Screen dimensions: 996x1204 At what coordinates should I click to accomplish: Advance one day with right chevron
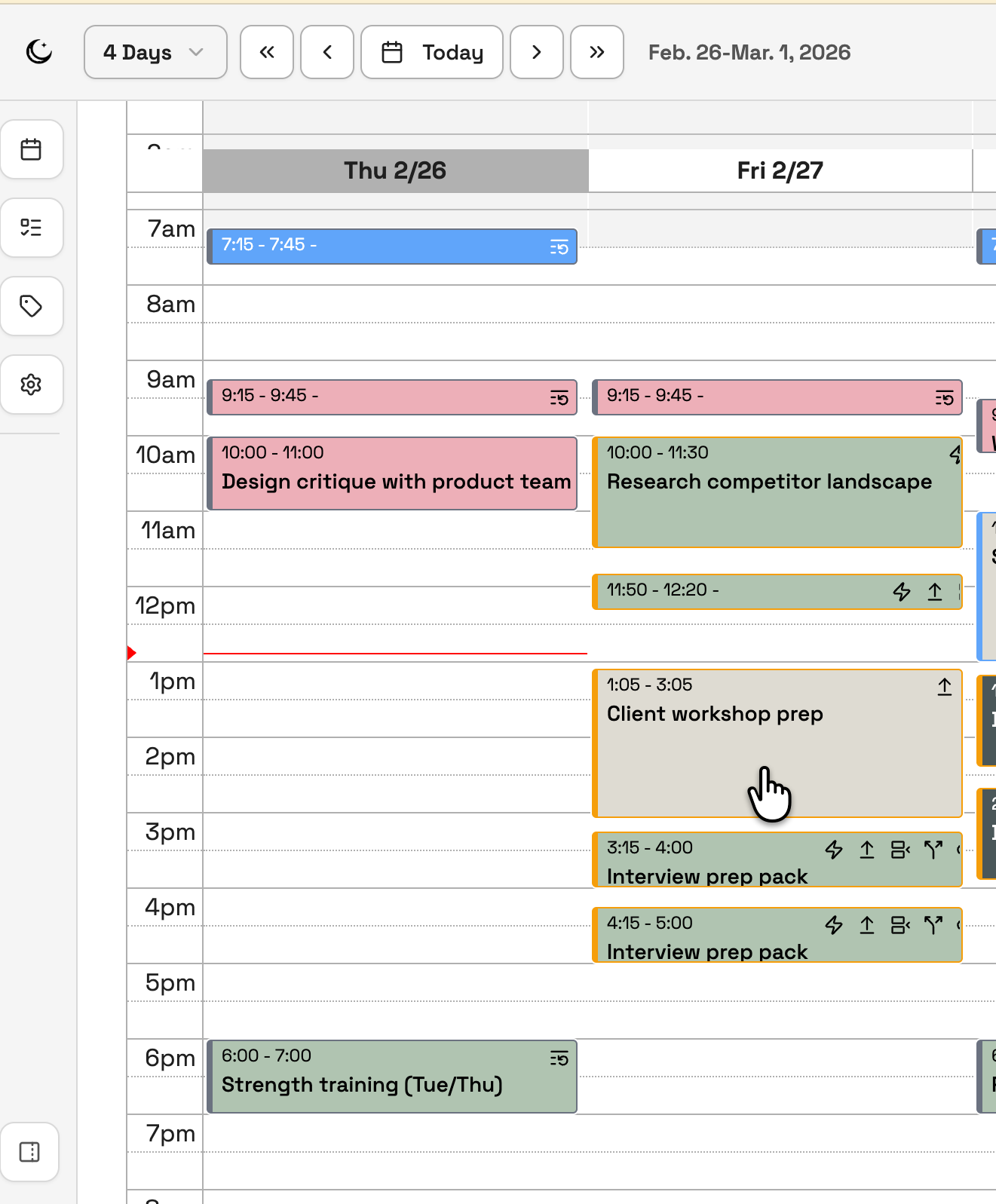pyautogui.click(x=537, y=52)
